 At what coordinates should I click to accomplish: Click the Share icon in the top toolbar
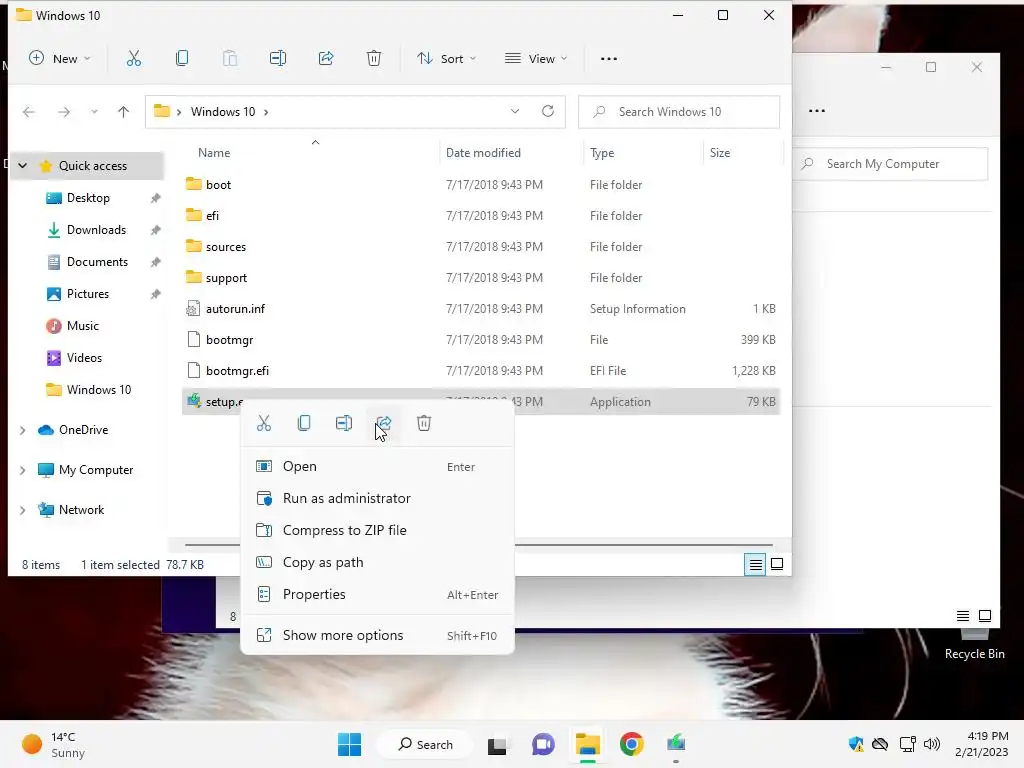(326, 59)
